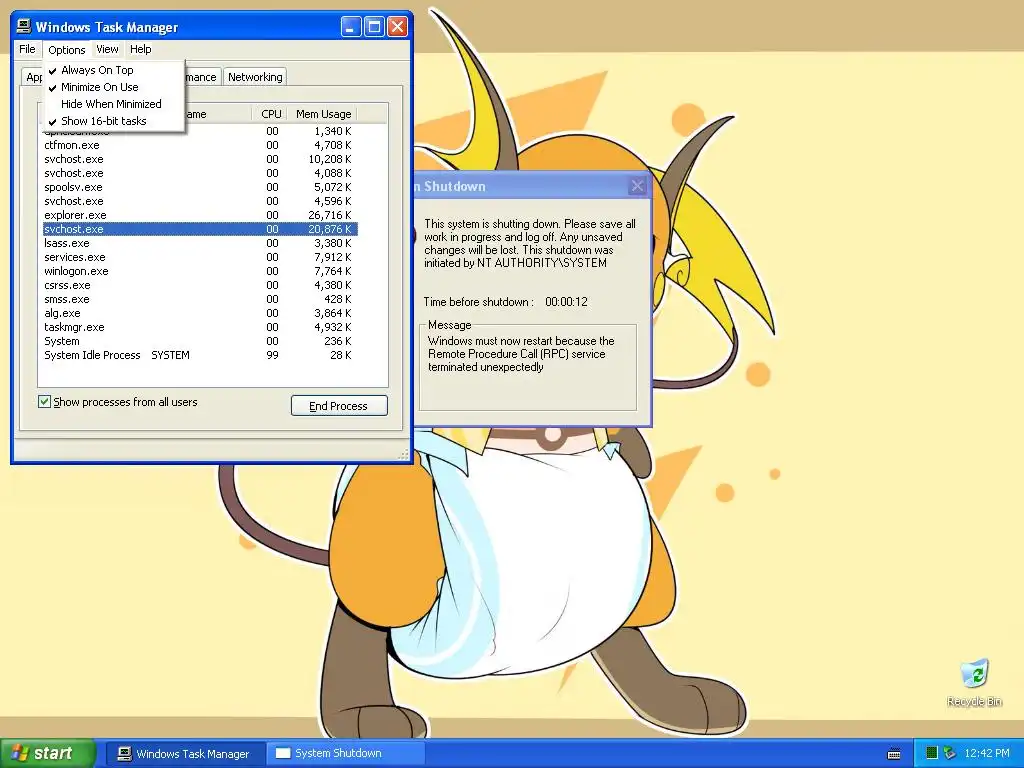
Task: Toggle Show 16-bit tasks option
Action: point(114,121)
